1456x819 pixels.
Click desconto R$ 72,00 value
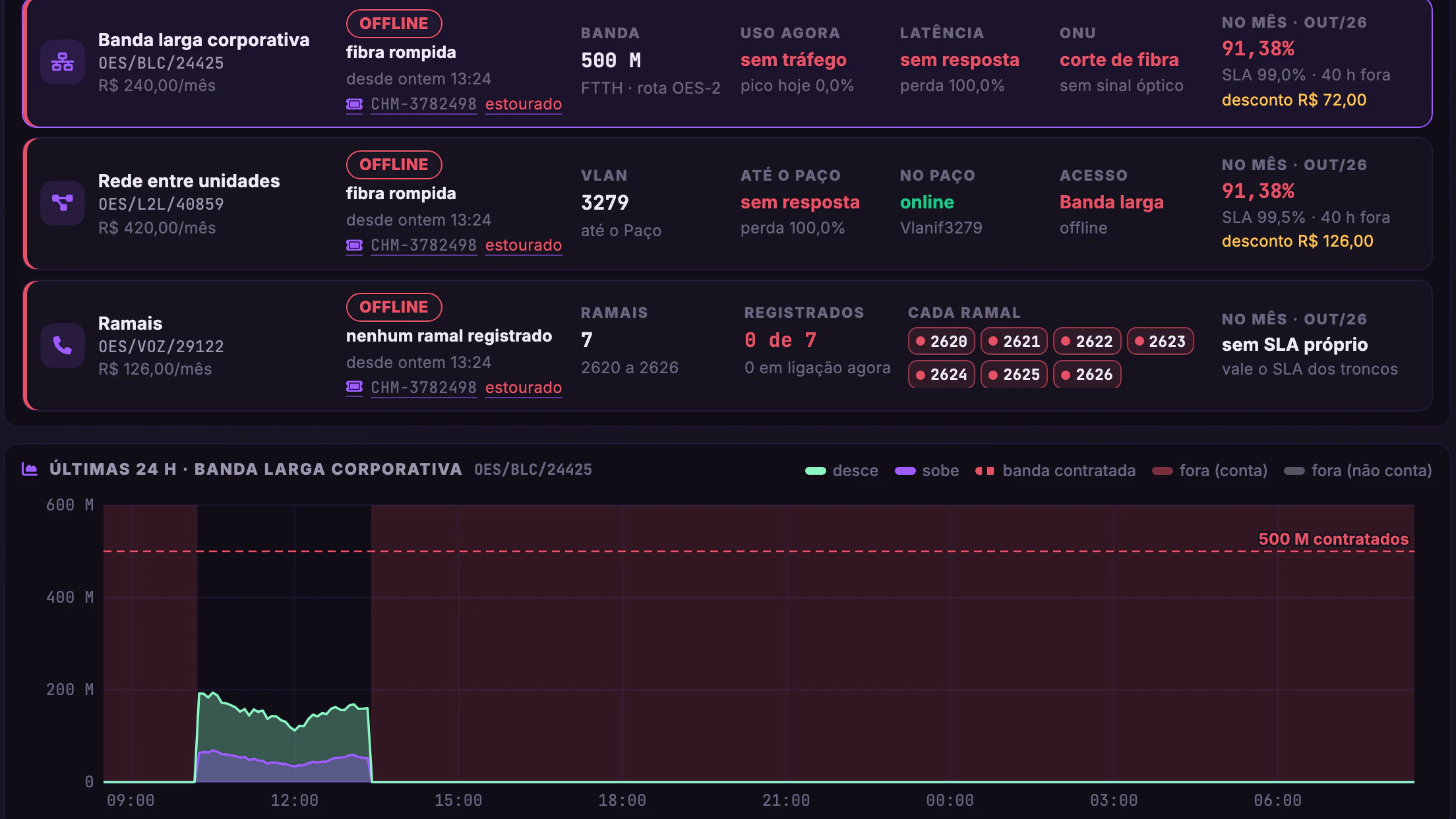coord(1294,100)
